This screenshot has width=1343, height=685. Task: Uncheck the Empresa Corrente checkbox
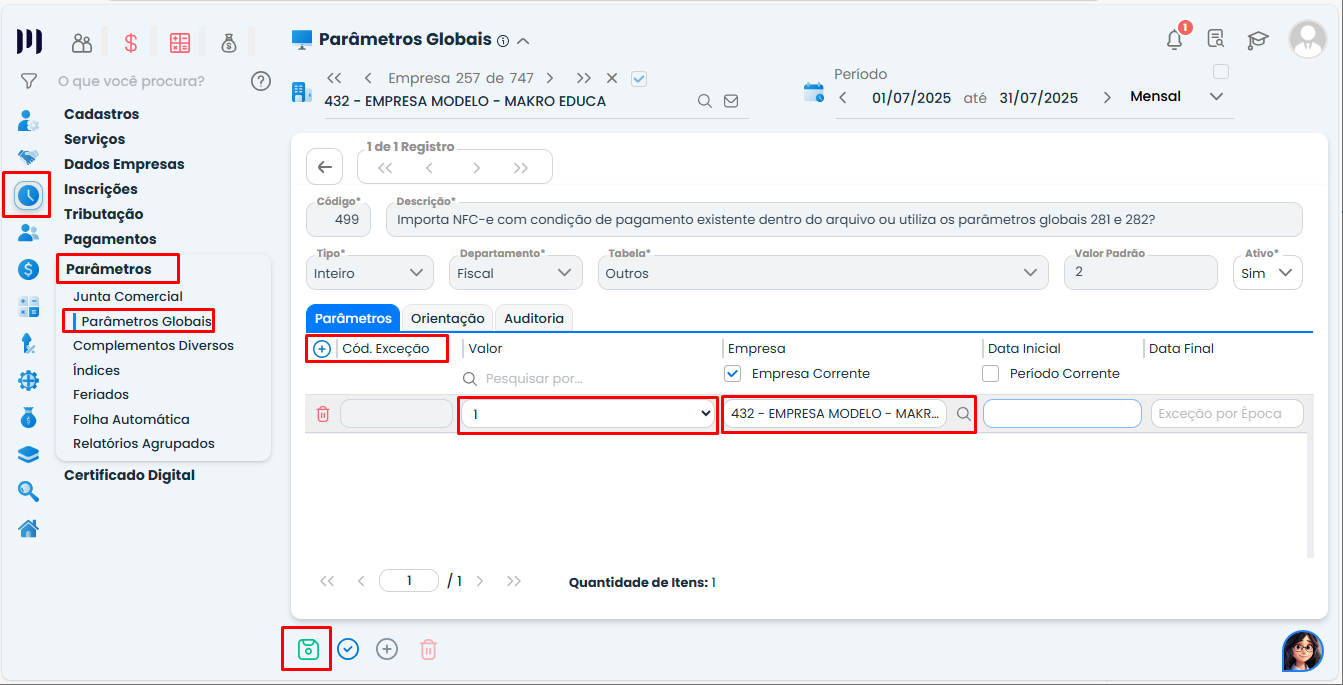[732, 373]
